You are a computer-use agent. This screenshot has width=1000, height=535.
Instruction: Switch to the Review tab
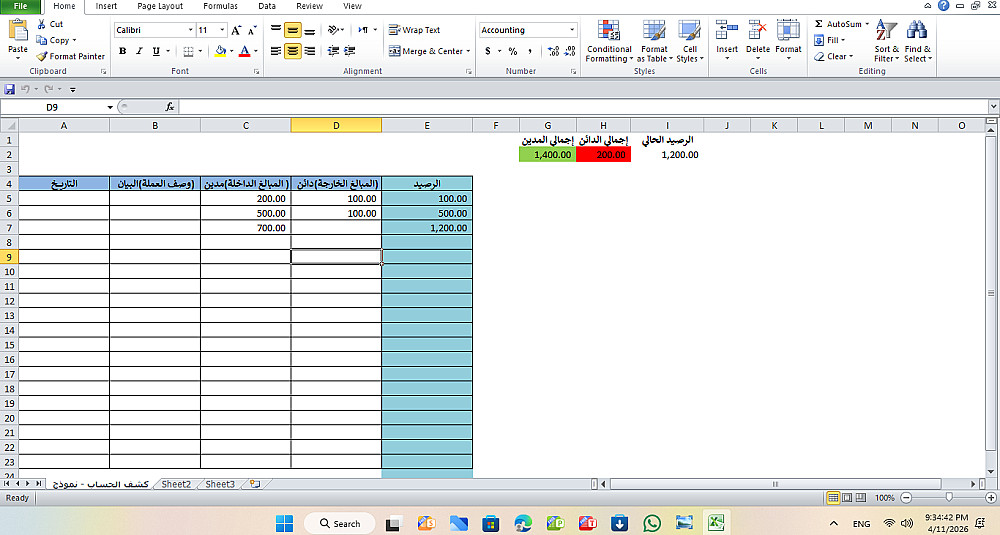point(309,6)
